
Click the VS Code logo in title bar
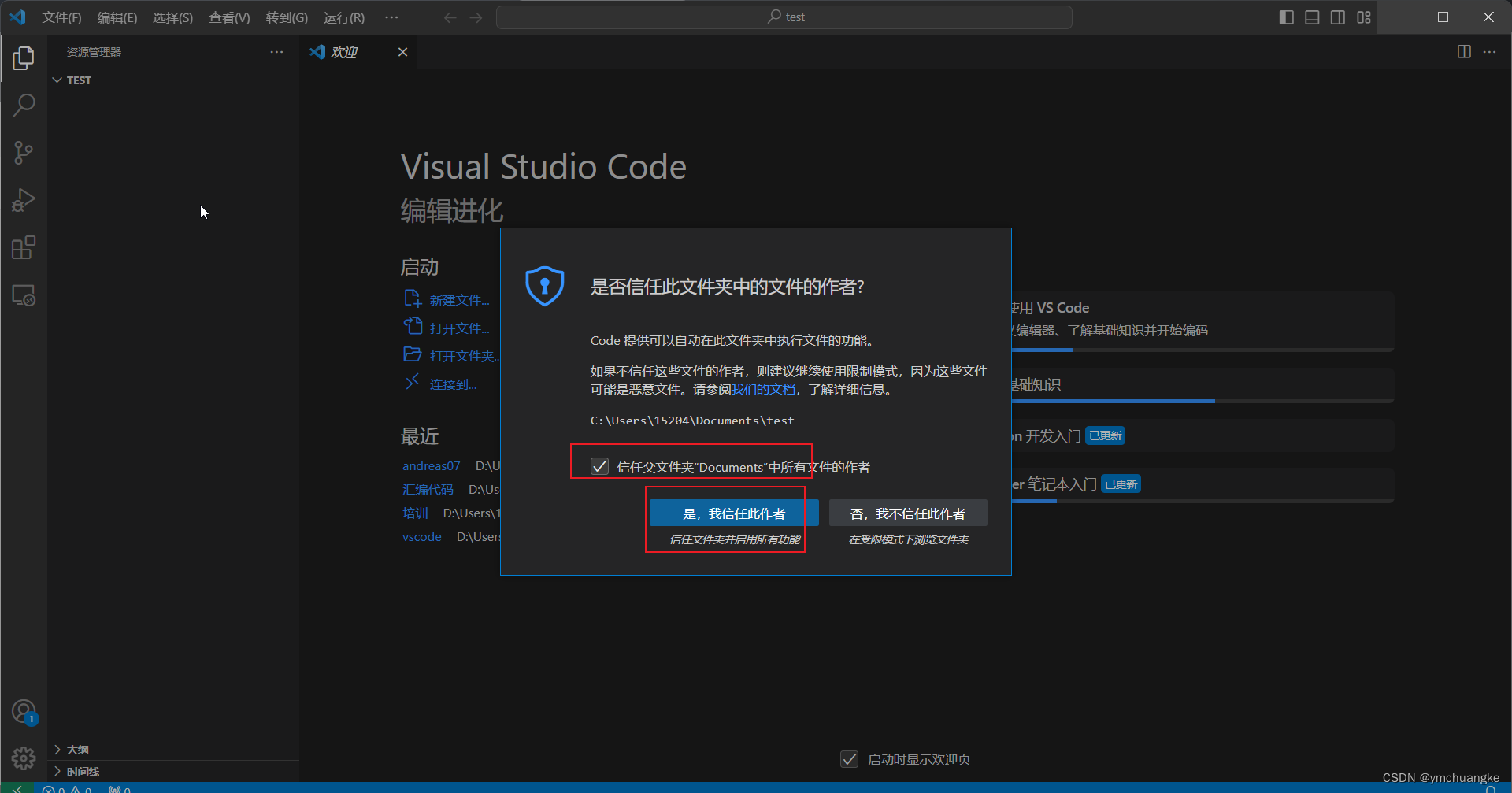pyautogui.click(x=17, y=17)
